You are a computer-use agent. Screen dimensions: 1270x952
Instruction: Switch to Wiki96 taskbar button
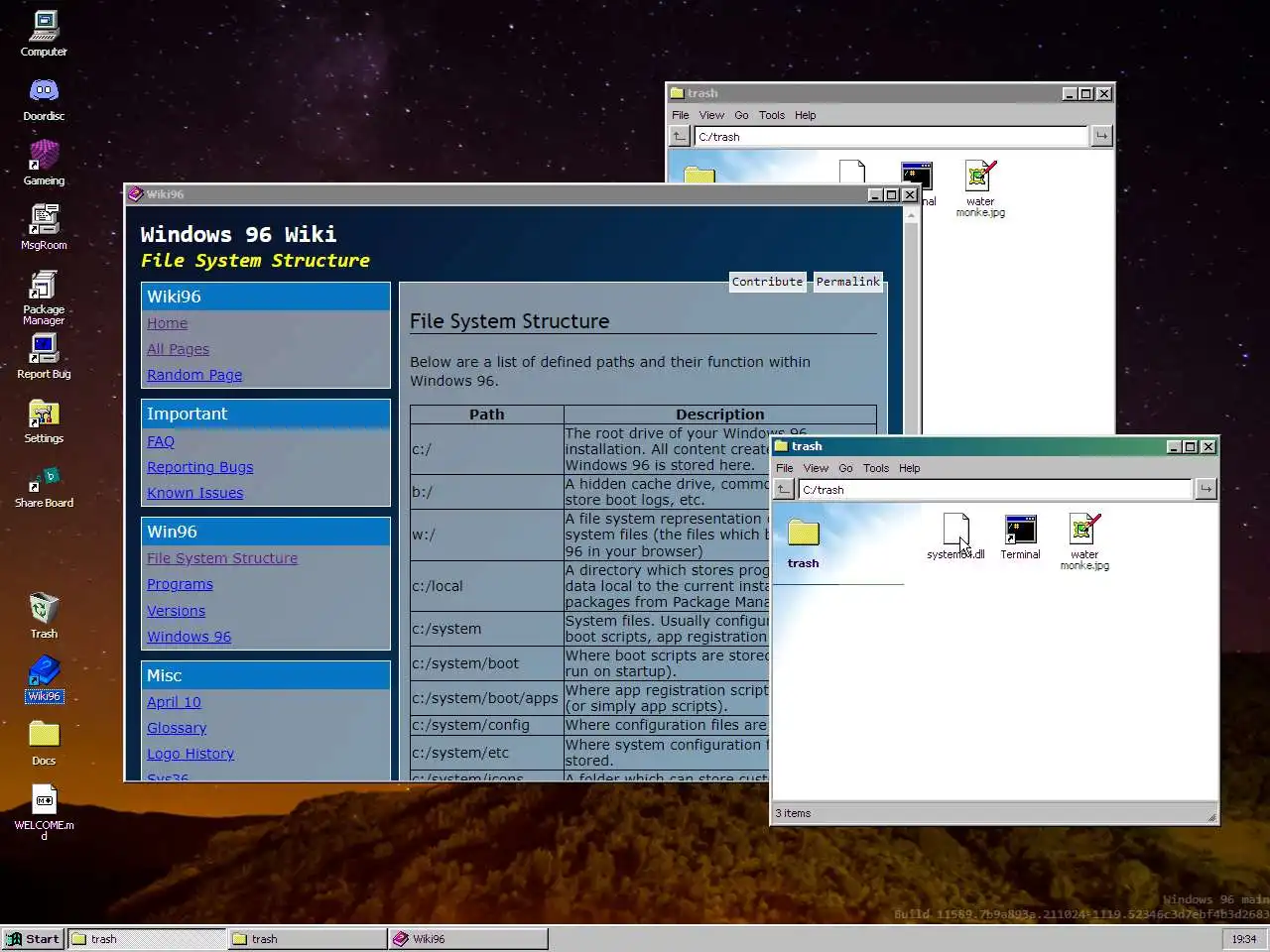click(468, 939)
